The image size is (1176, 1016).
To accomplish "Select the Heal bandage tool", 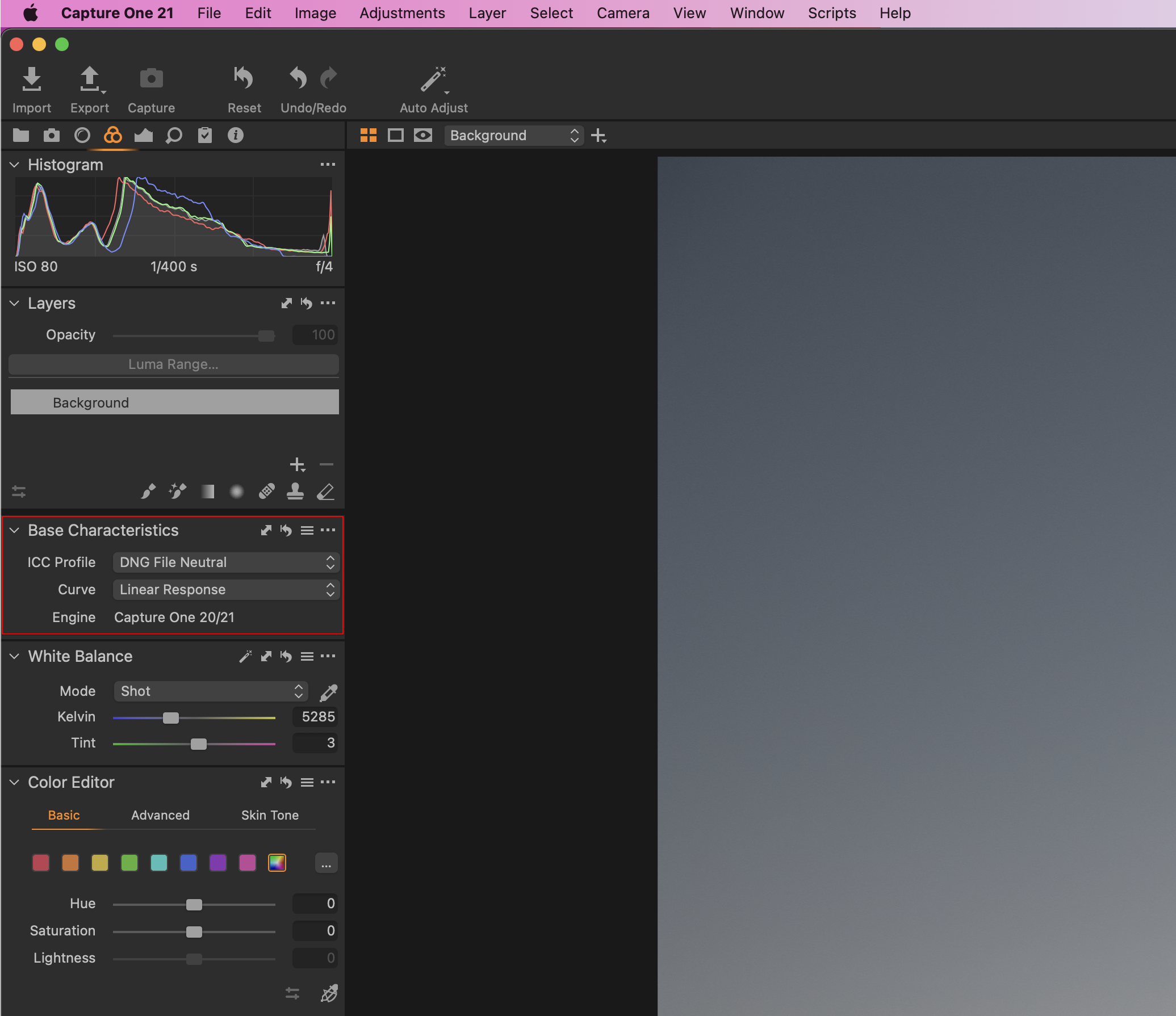I will [x=266, y=492].
